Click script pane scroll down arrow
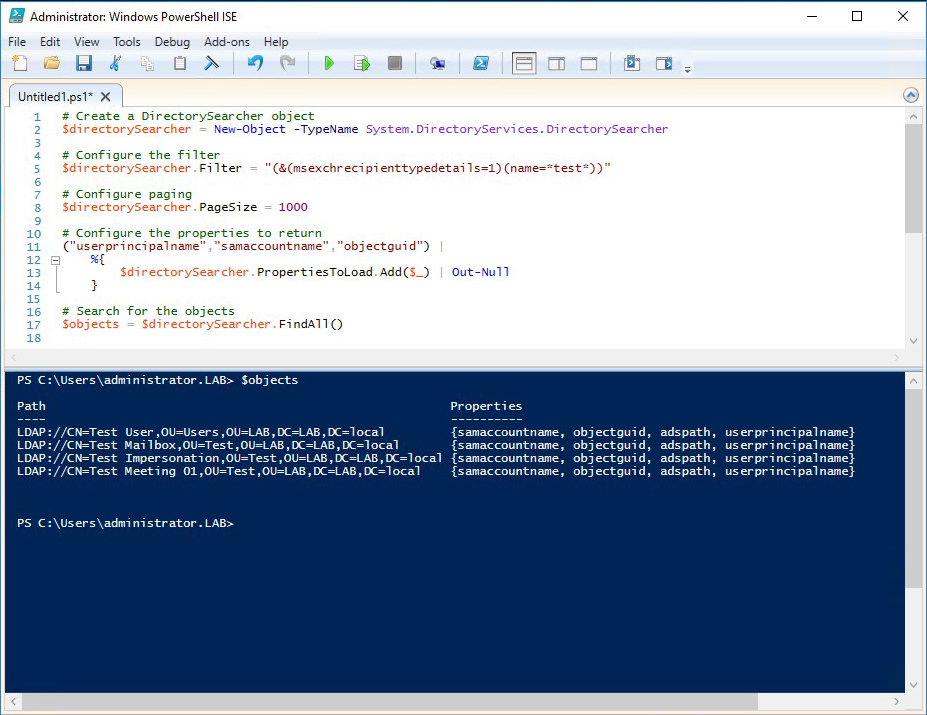The width and height of the screenshot is (927, 715). point(913,341)
